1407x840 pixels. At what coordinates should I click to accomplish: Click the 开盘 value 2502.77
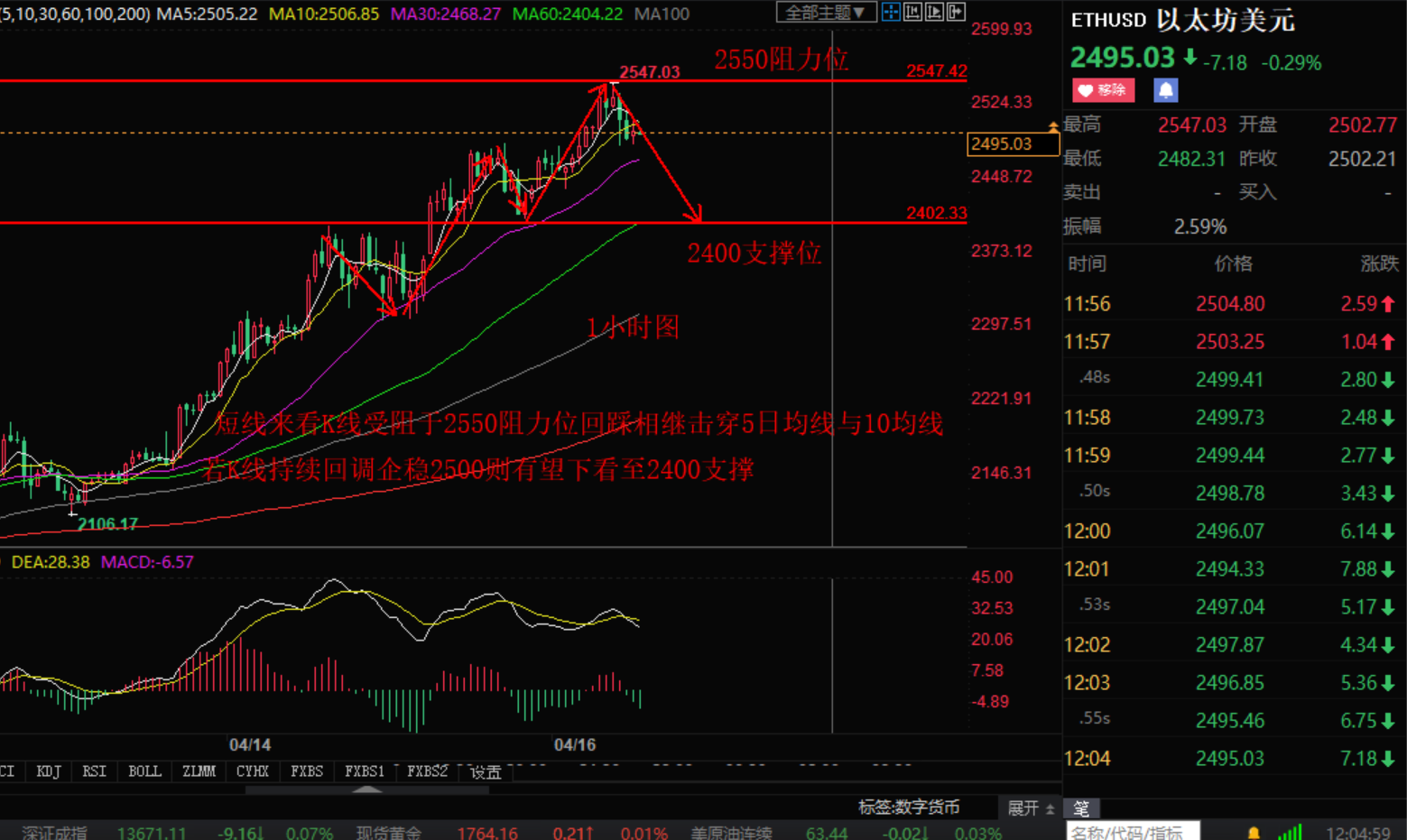tap(1363, 125)
